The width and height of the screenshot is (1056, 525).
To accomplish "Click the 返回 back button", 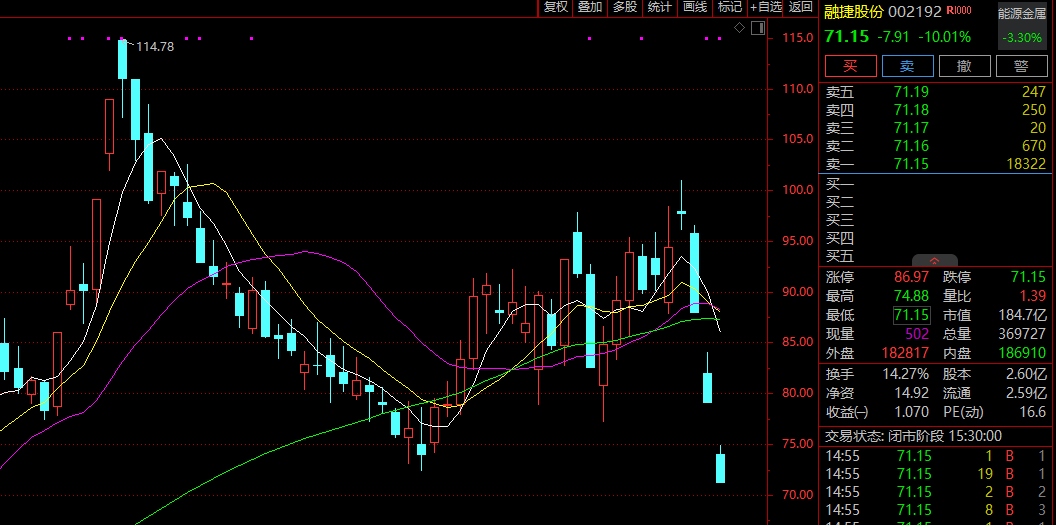I will [x=801, y=7].
